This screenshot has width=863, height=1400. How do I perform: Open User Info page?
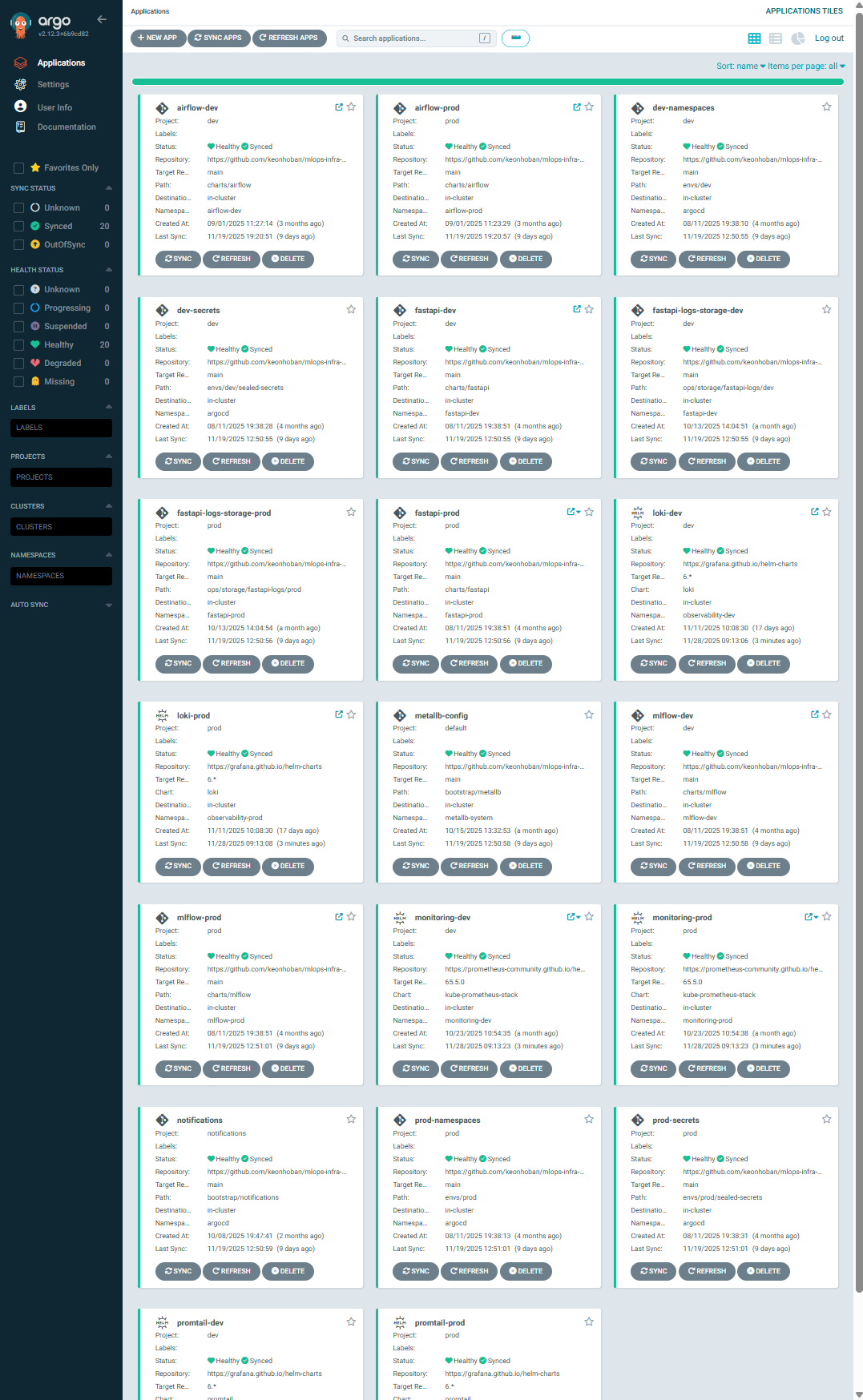point(54,107)
